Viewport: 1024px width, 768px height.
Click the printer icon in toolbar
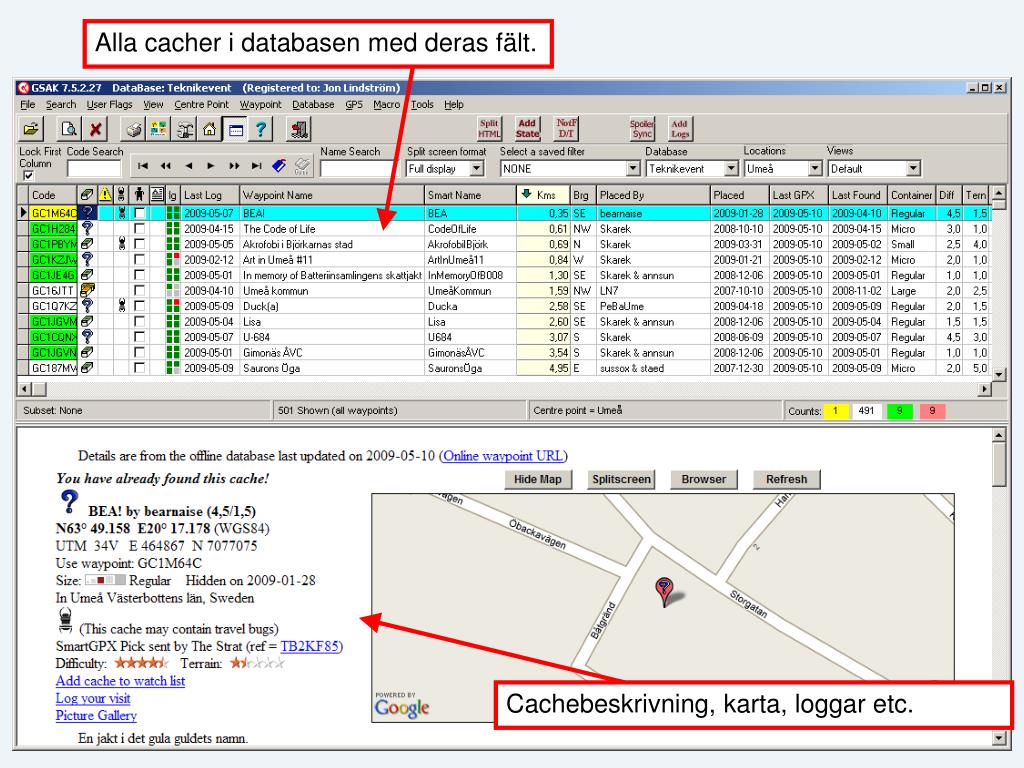click(x=134, y=129)
